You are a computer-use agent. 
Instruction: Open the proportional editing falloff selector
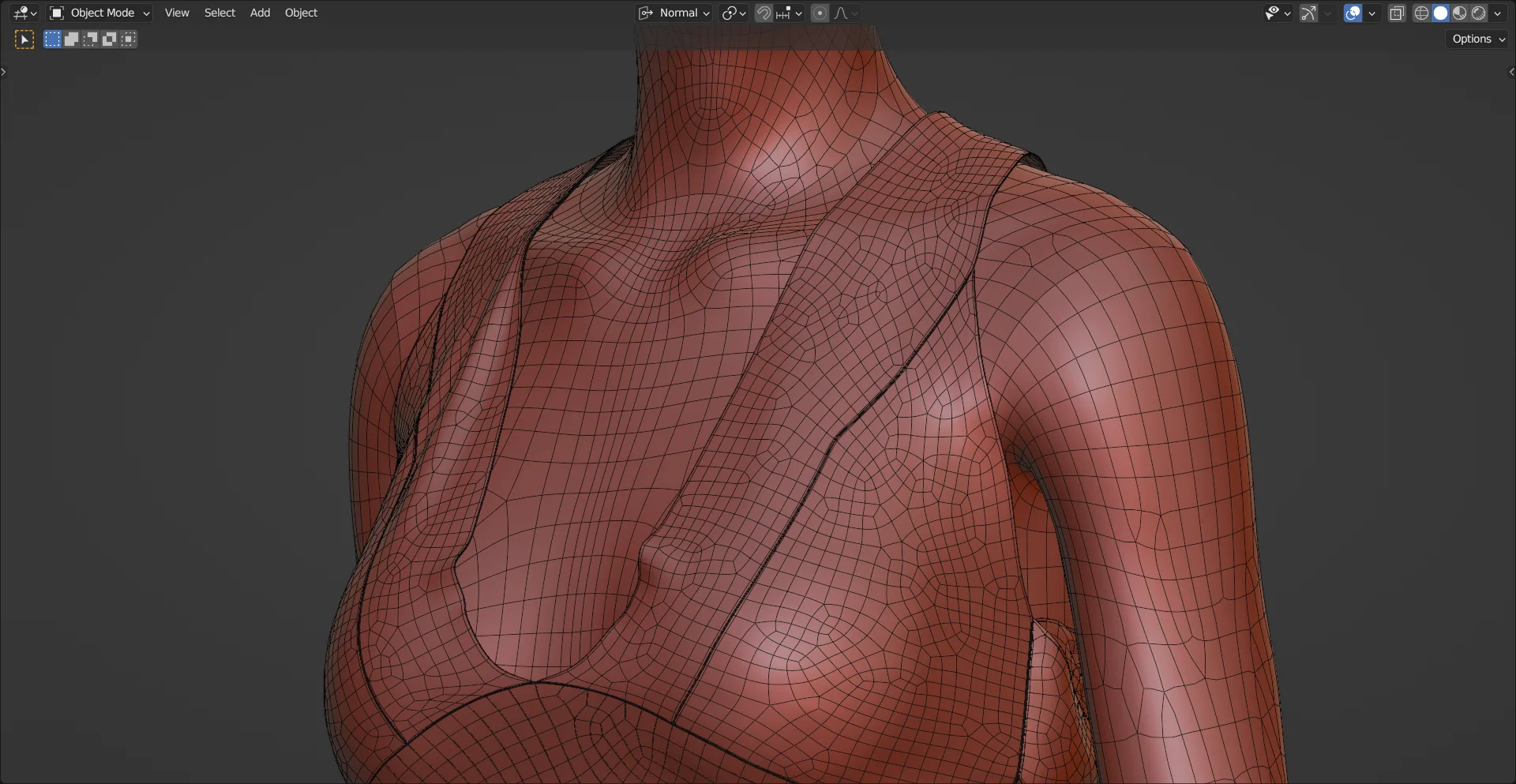click(x=845, y=13)
